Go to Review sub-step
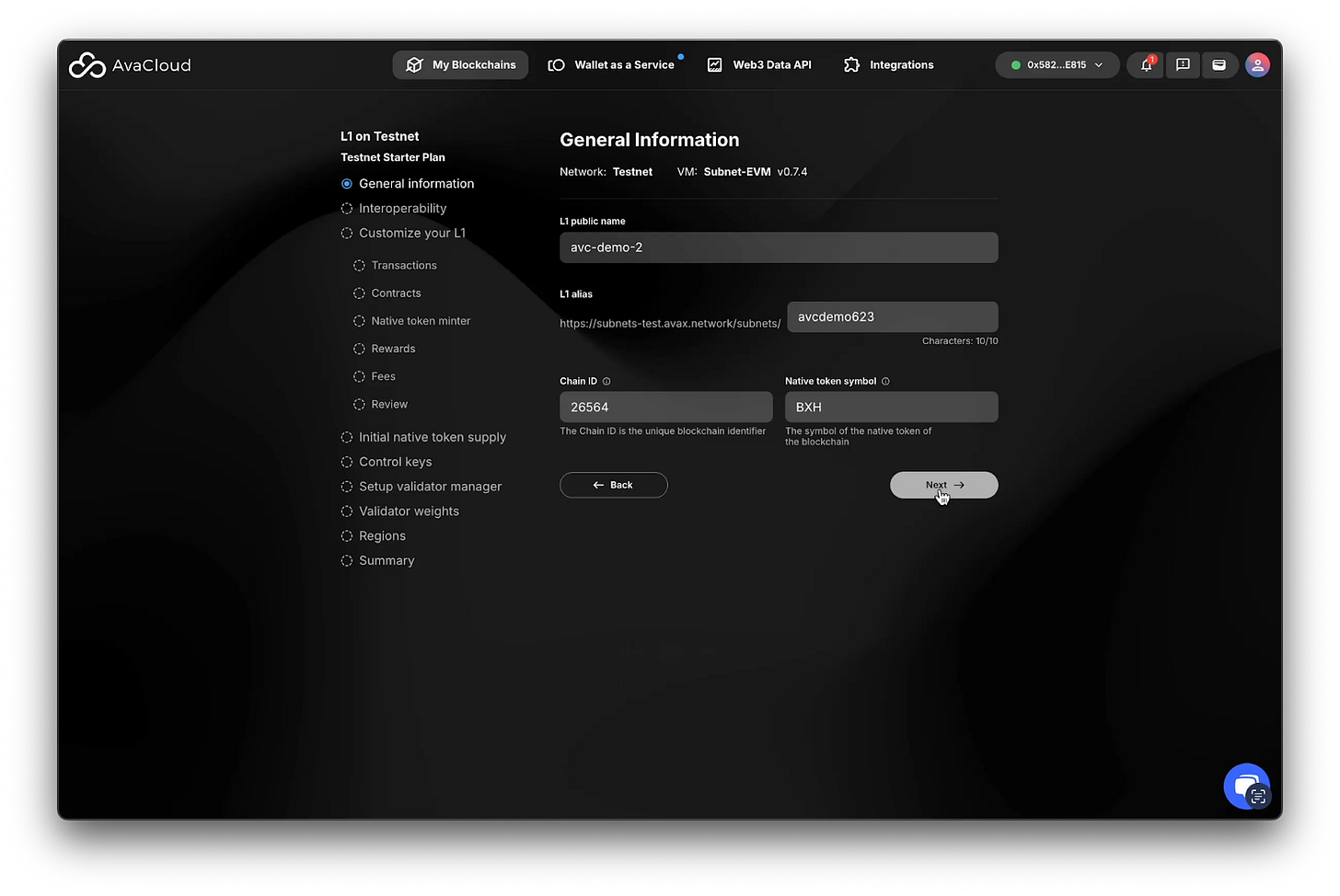1340x896 pixels. [x=380, y=404]
